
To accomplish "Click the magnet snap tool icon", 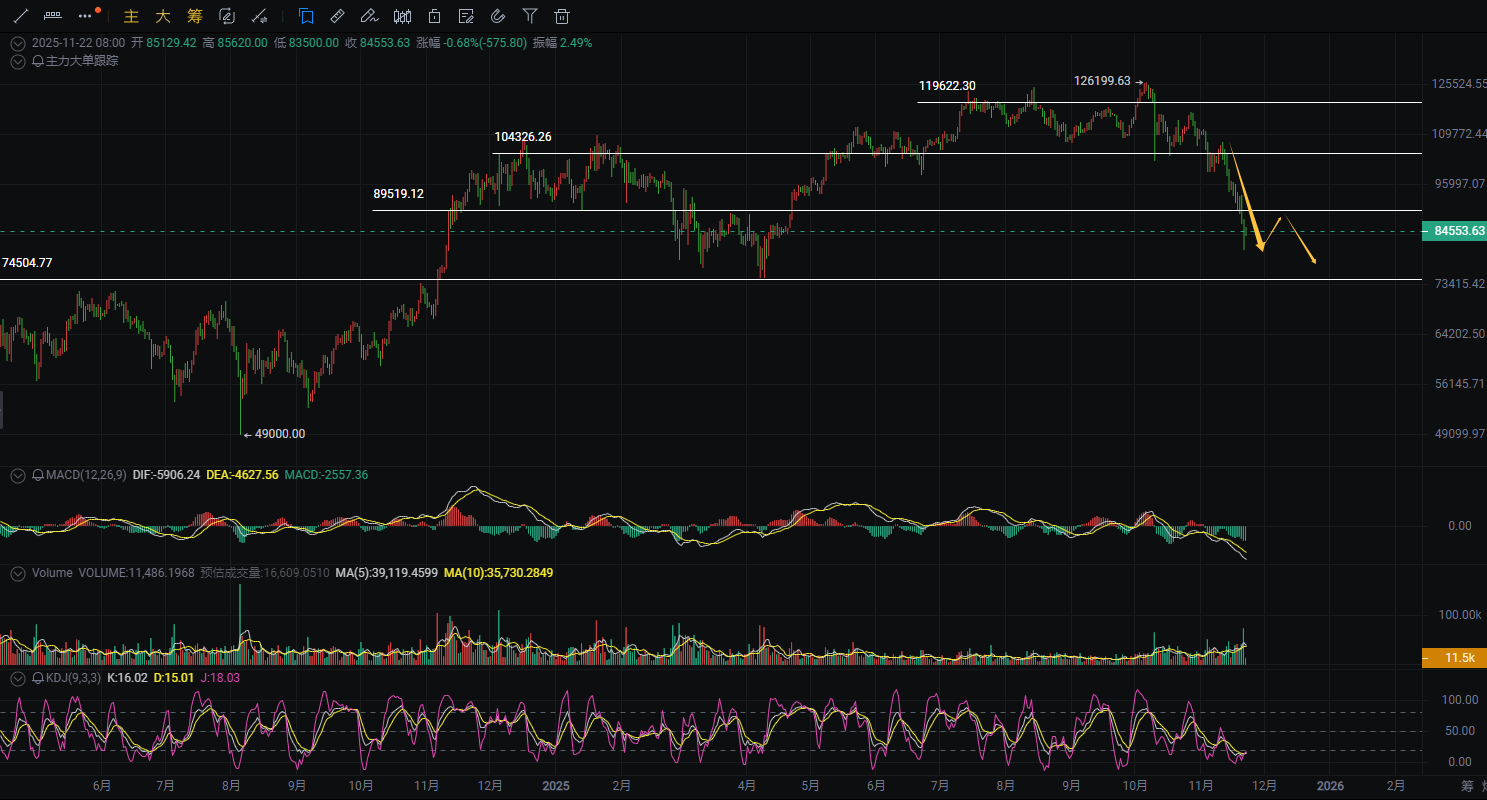I will coord(498,16).
